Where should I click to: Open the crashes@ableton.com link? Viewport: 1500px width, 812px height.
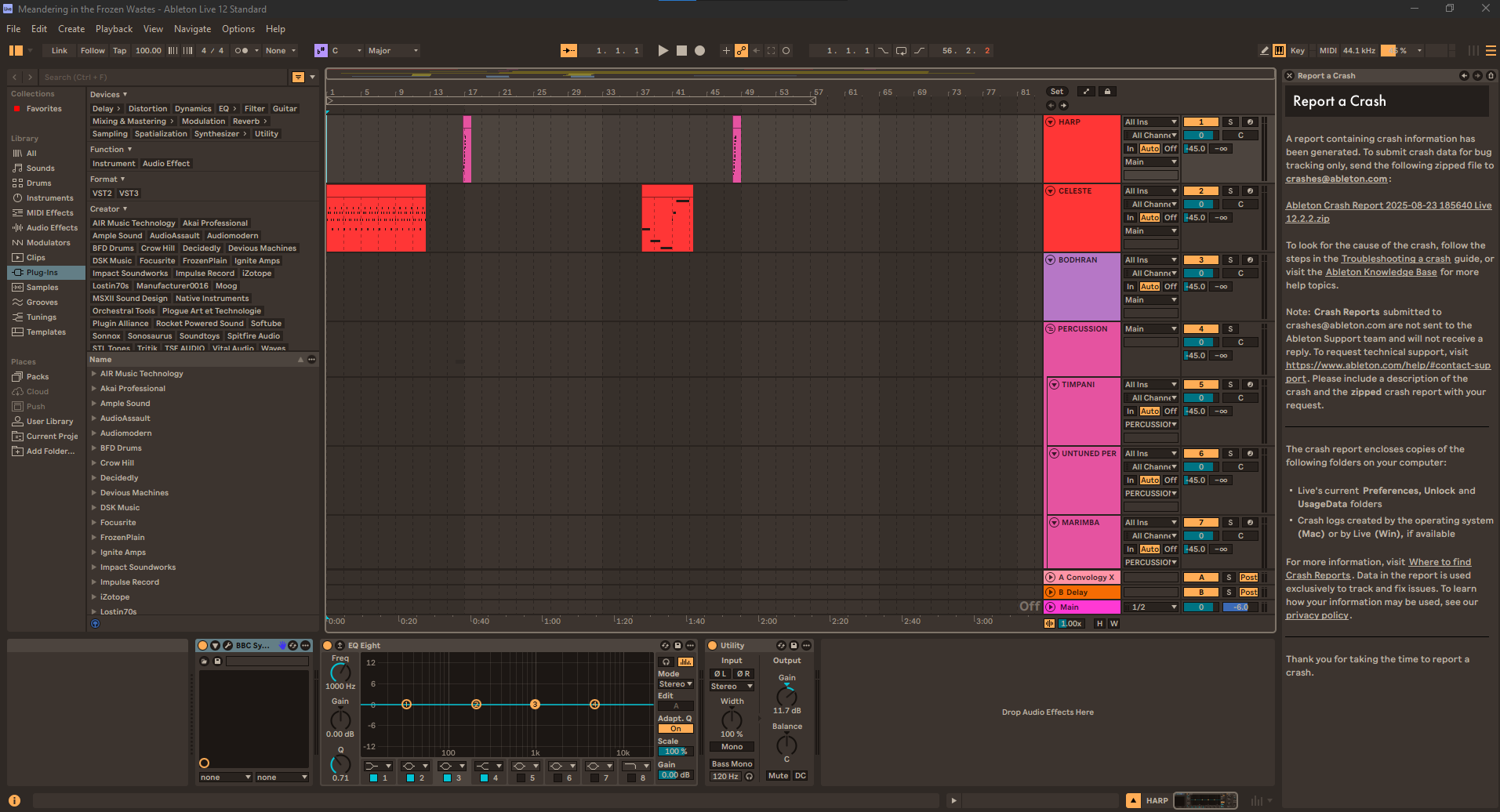tap(1336, 179)
